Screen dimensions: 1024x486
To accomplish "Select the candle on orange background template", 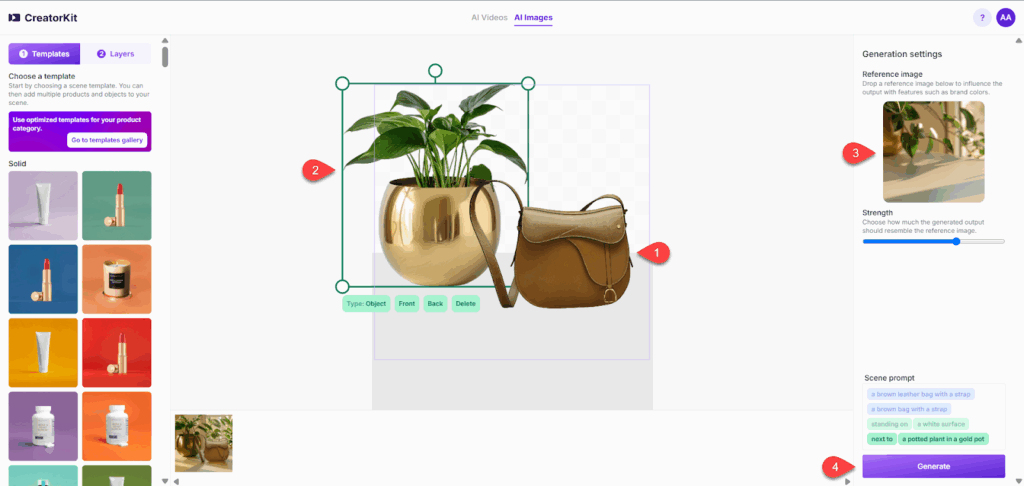I will [x=116, y=279].
